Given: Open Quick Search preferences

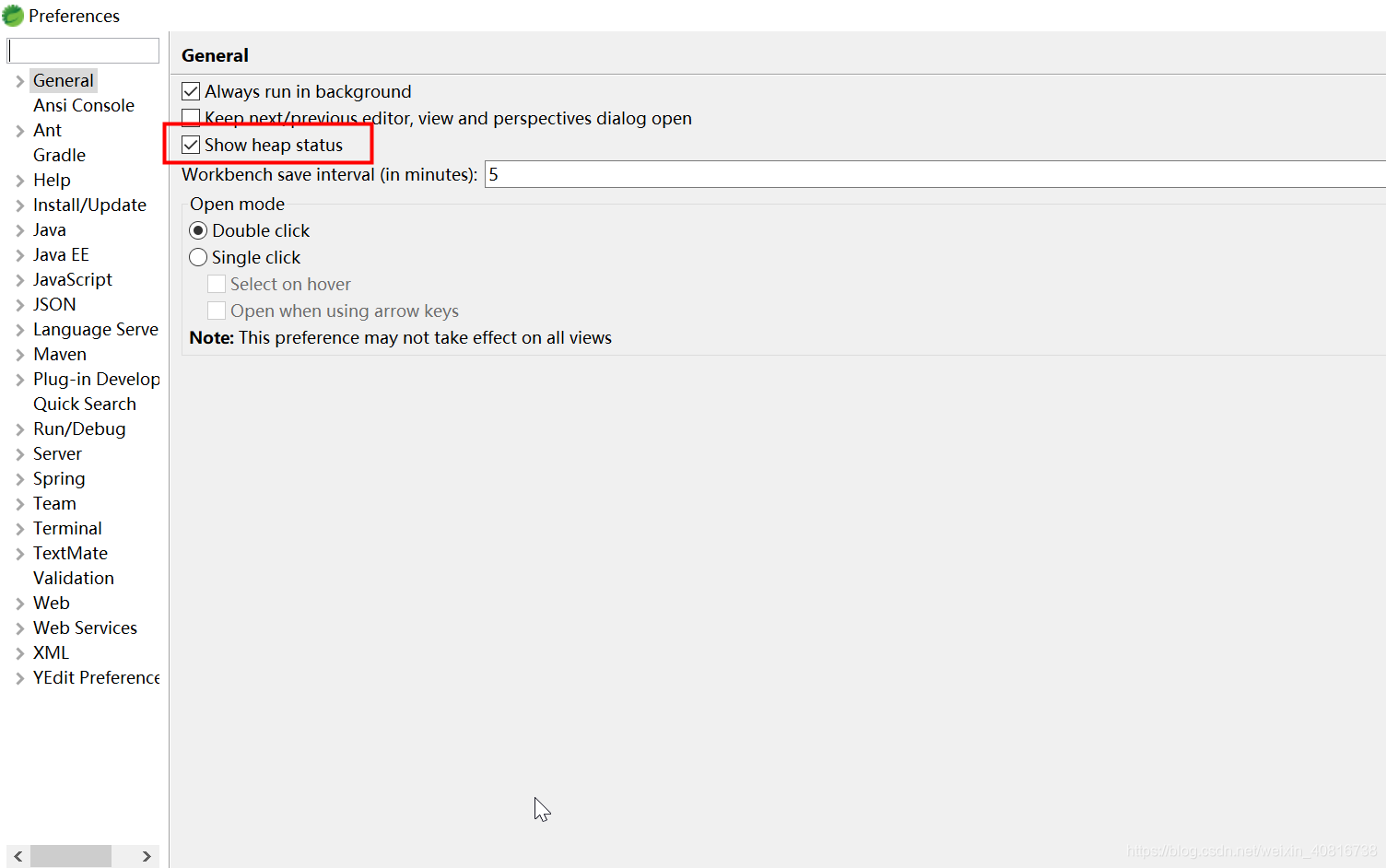Looking at the screenshot, I should [x=85, y=404].
